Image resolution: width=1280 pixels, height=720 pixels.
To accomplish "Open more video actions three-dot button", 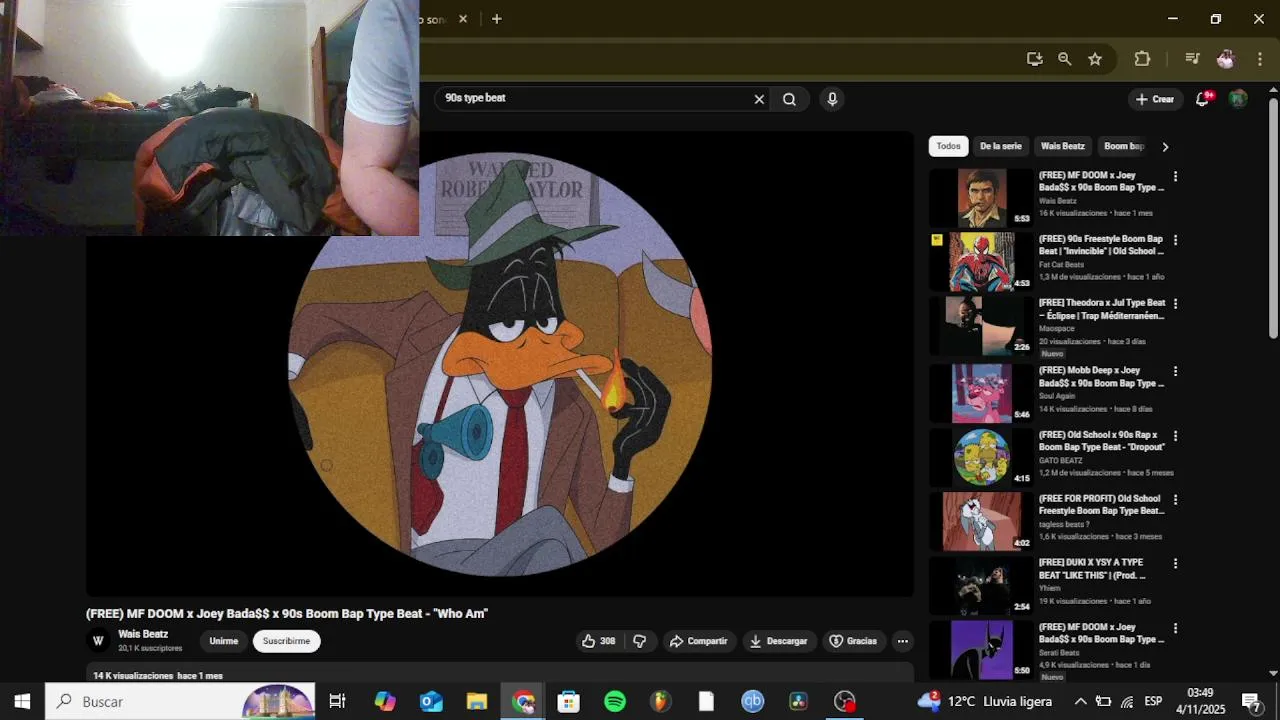I will pyautogui.click(x=902, y=641).
